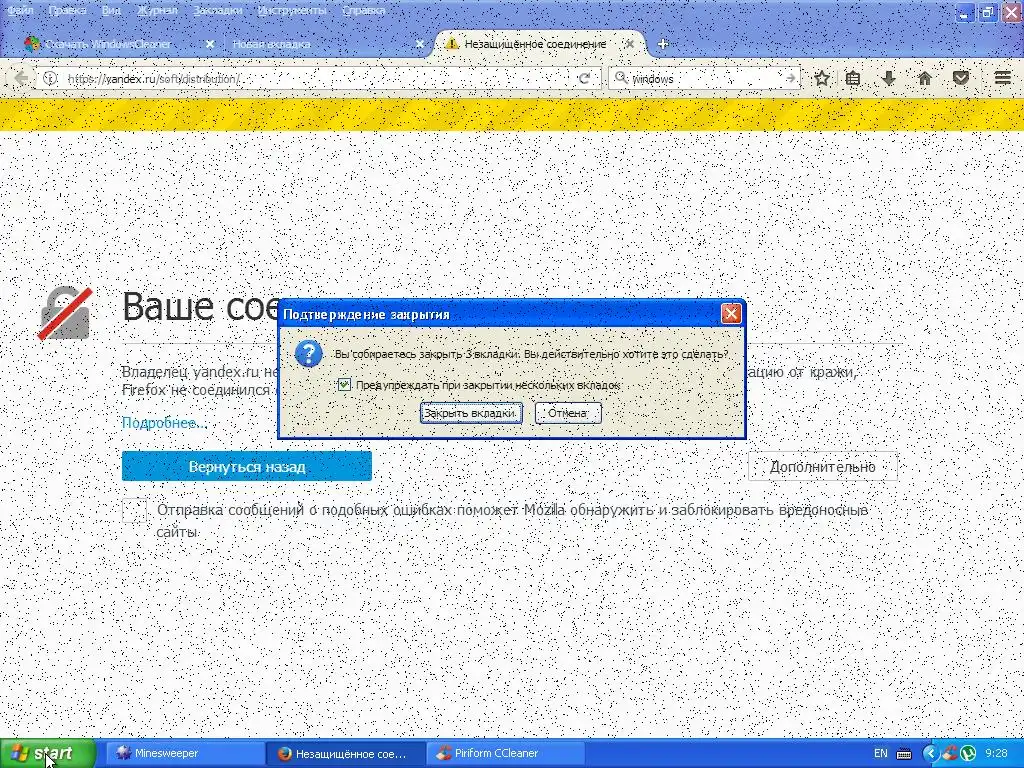Click the question mark icon in dialog

[x=308, y=353]
